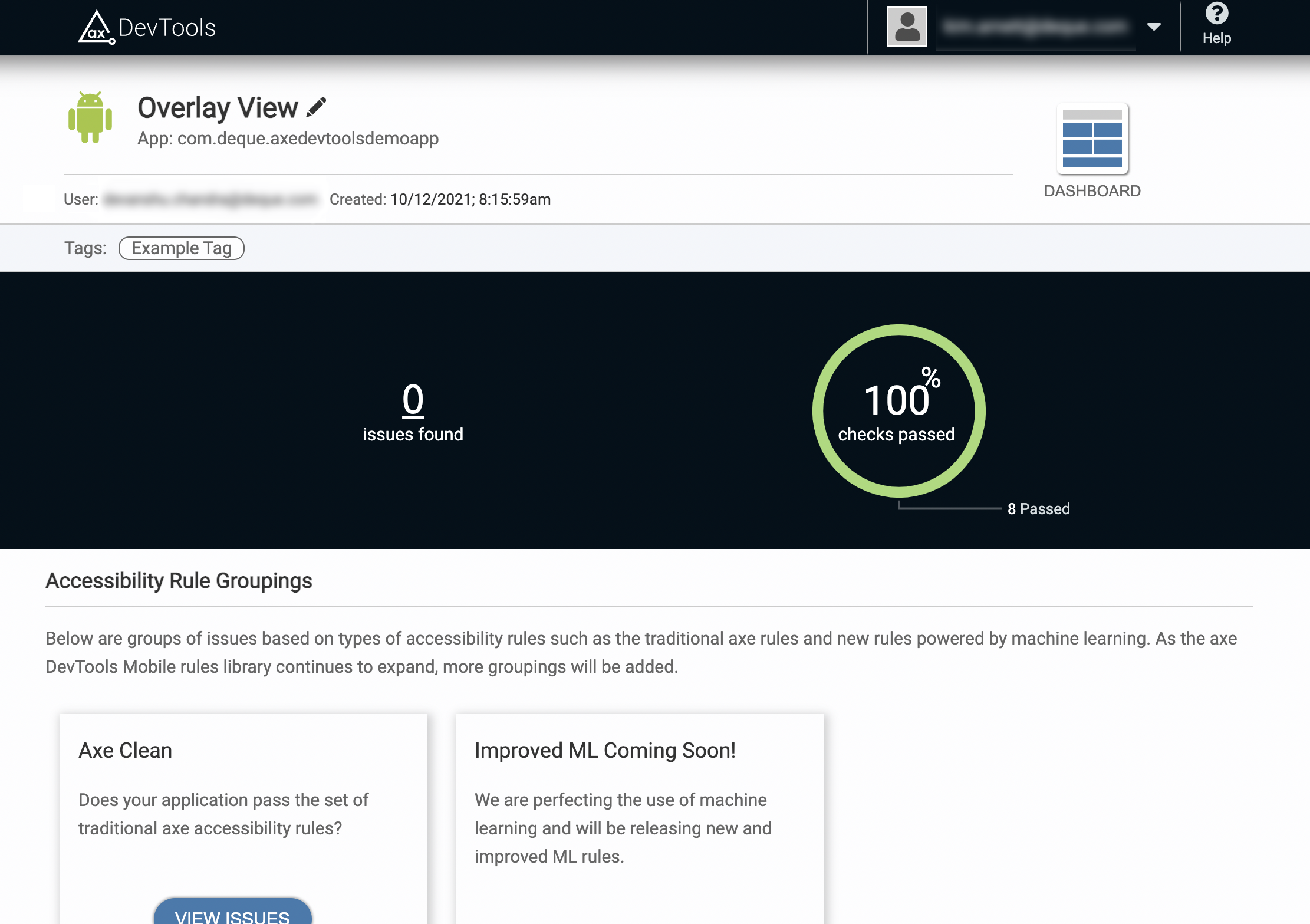Open the Dashboard grid icon

(x=1092, y=139)
